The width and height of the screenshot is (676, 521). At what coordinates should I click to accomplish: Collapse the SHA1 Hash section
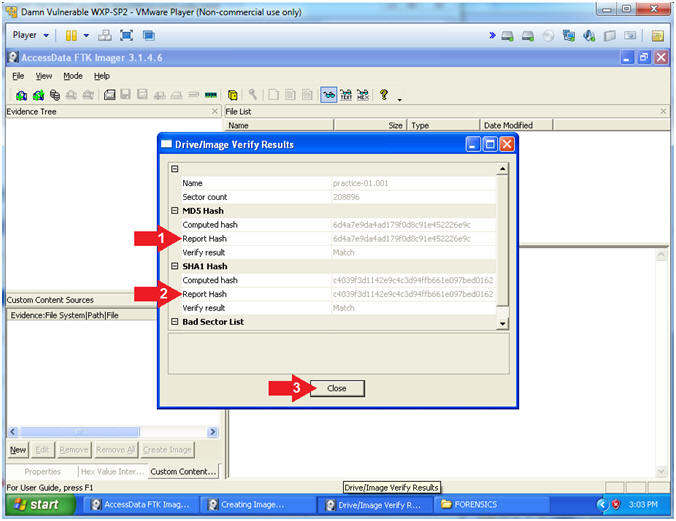[175, 266]
